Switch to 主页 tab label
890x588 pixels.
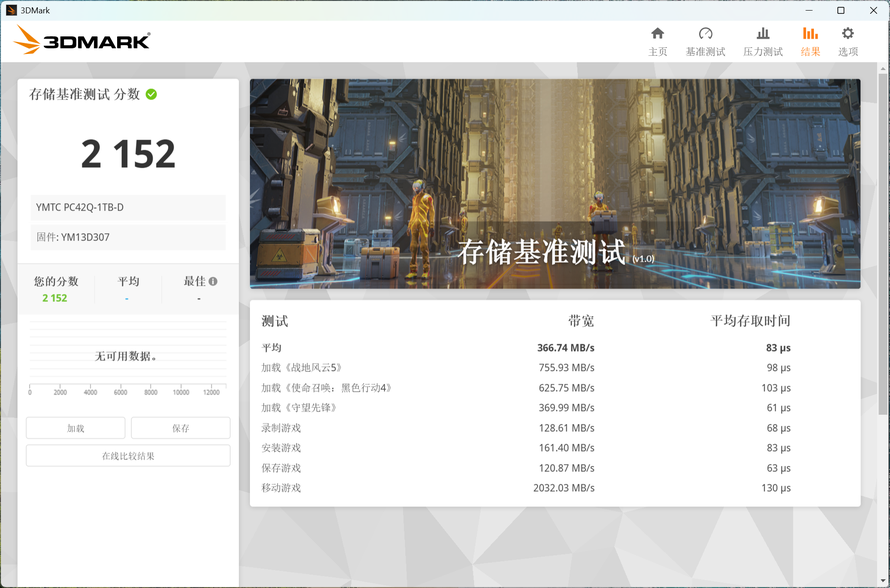click(x=657, y=52)
